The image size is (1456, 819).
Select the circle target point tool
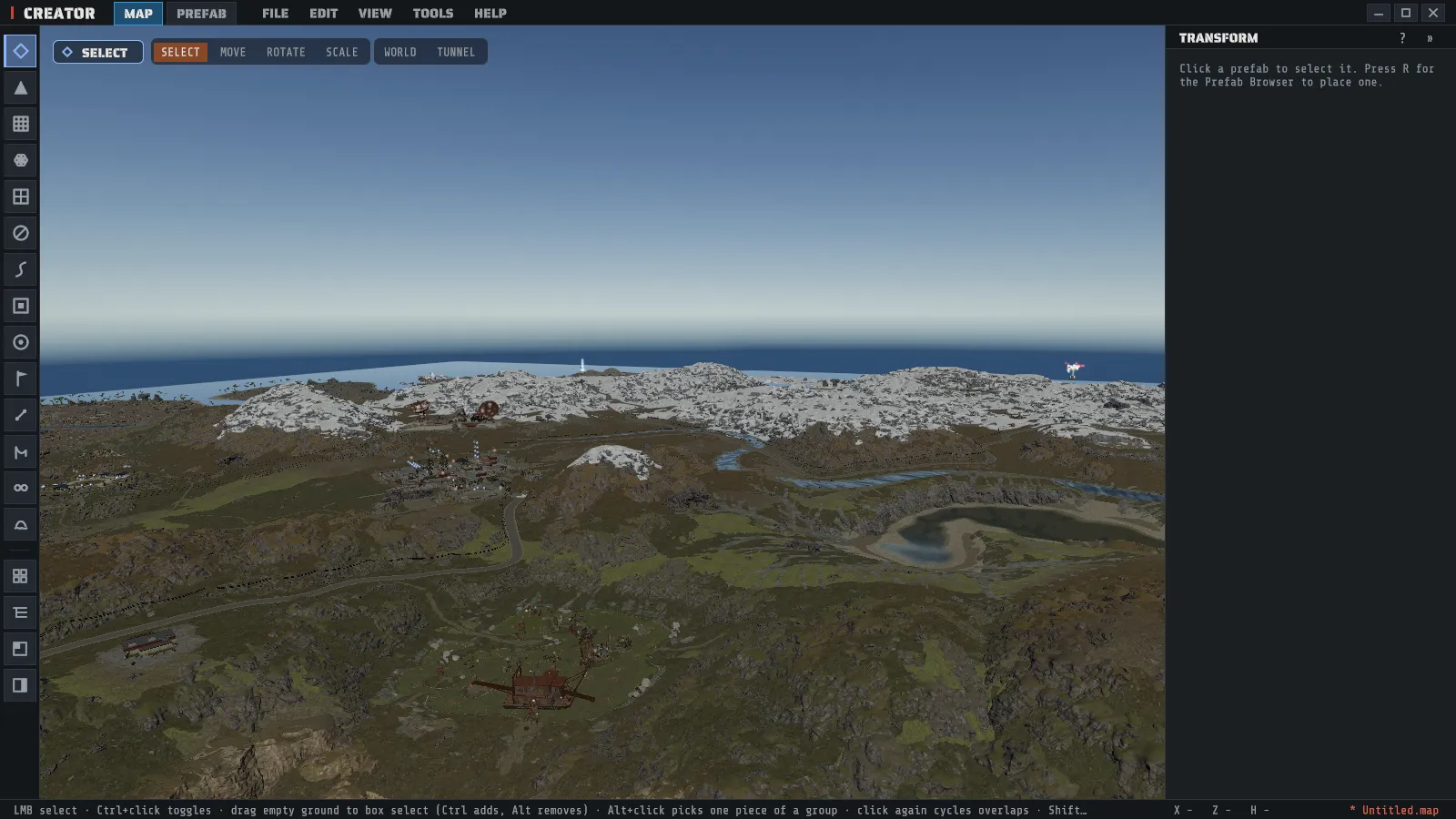[20, 342]
